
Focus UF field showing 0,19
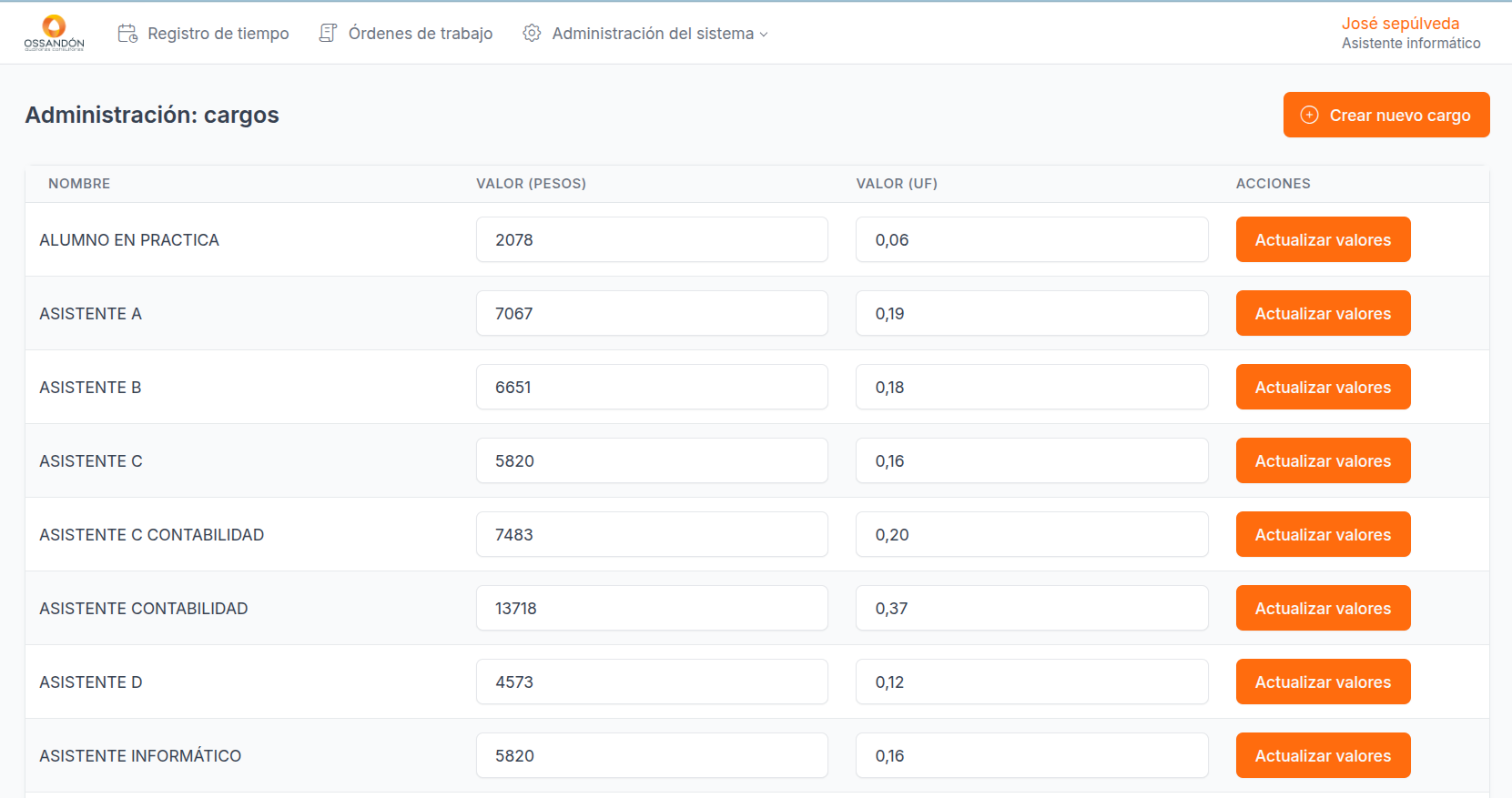[1032, 313]
